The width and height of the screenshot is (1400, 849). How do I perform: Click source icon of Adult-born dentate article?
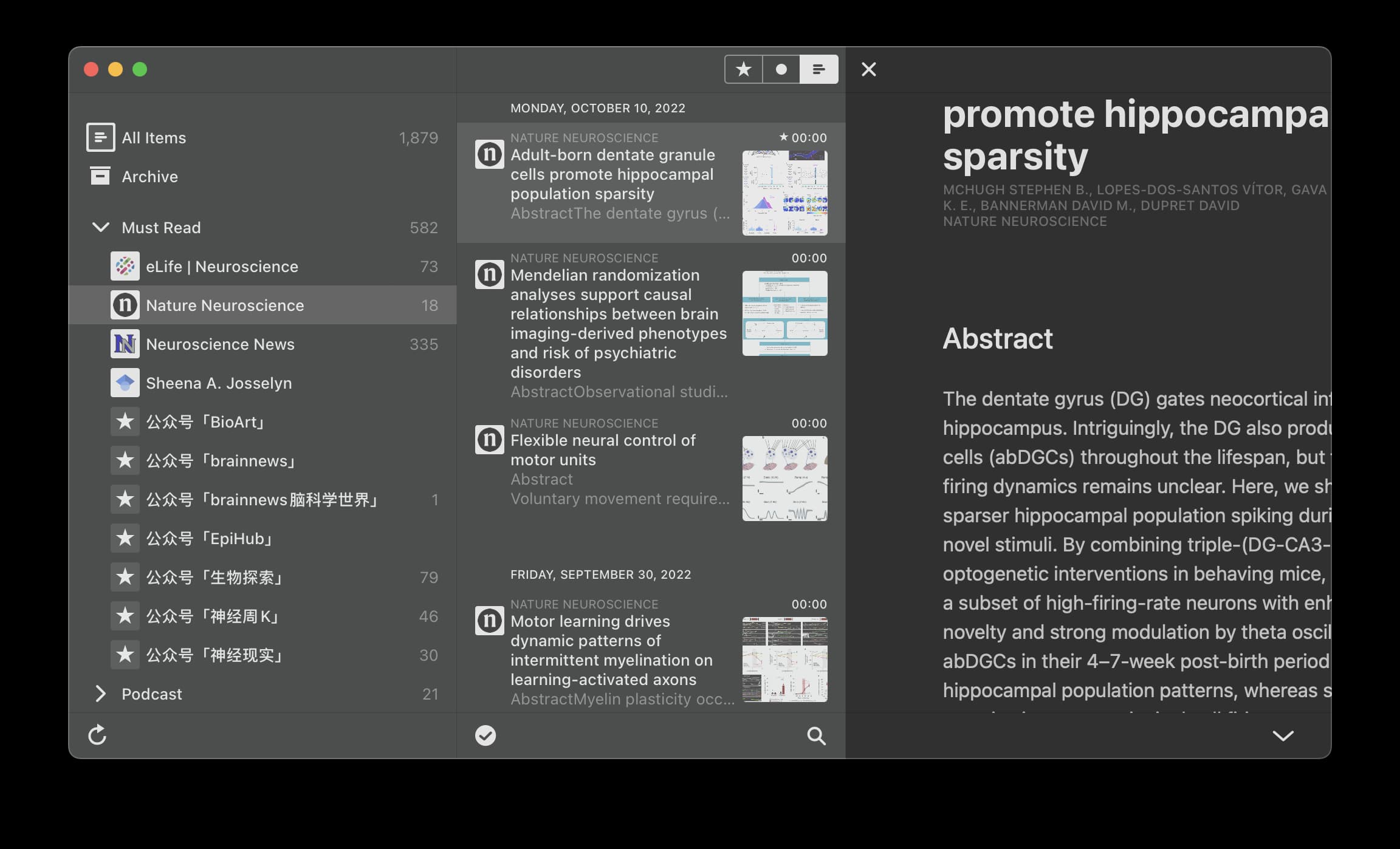pos(489,154)
